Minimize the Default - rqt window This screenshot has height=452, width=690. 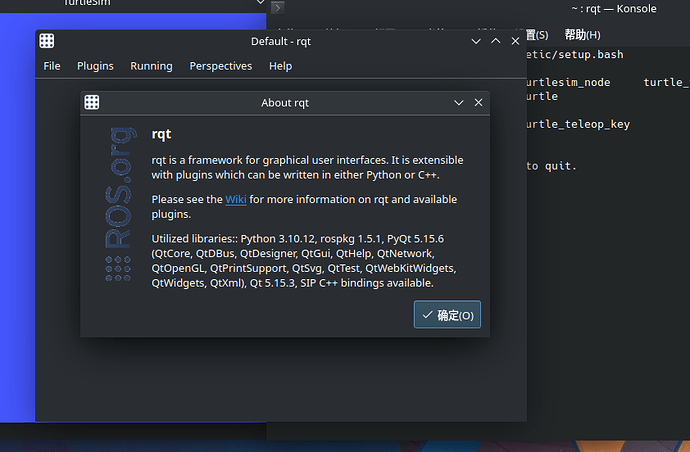tap(476, 41)
